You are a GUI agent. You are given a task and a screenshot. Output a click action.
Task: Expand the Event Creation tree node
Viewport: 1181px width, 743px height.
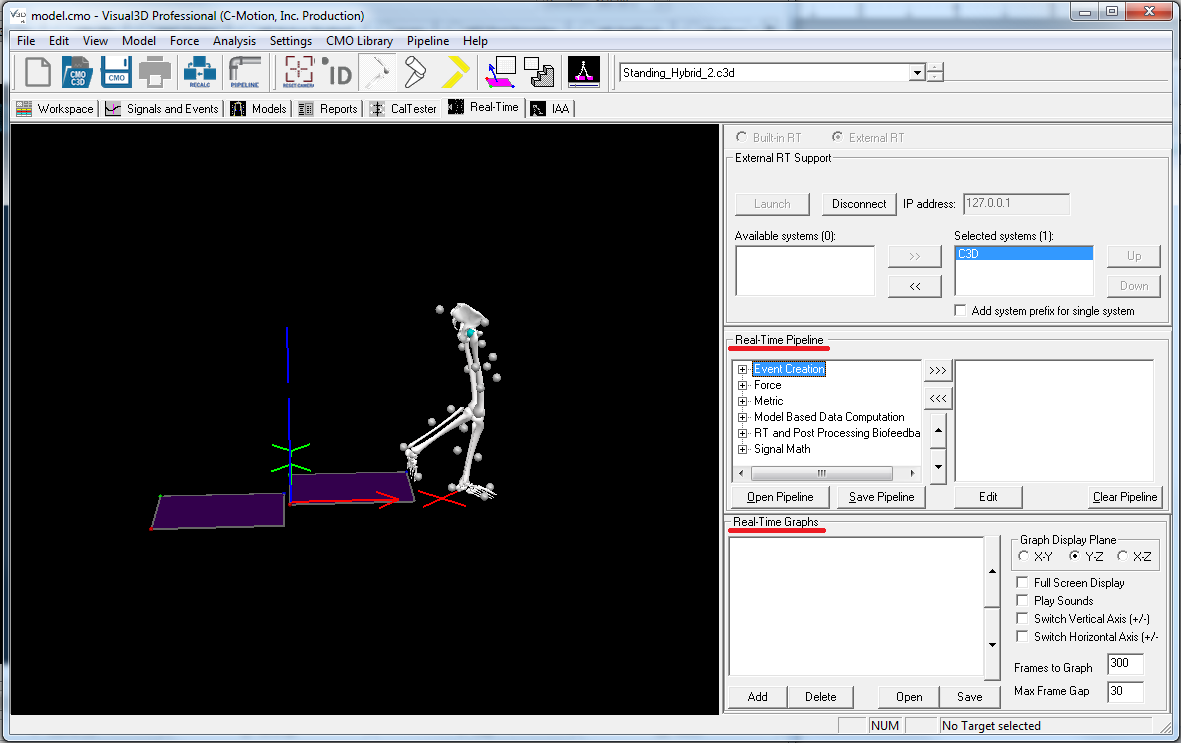click(x=743, y=369)
